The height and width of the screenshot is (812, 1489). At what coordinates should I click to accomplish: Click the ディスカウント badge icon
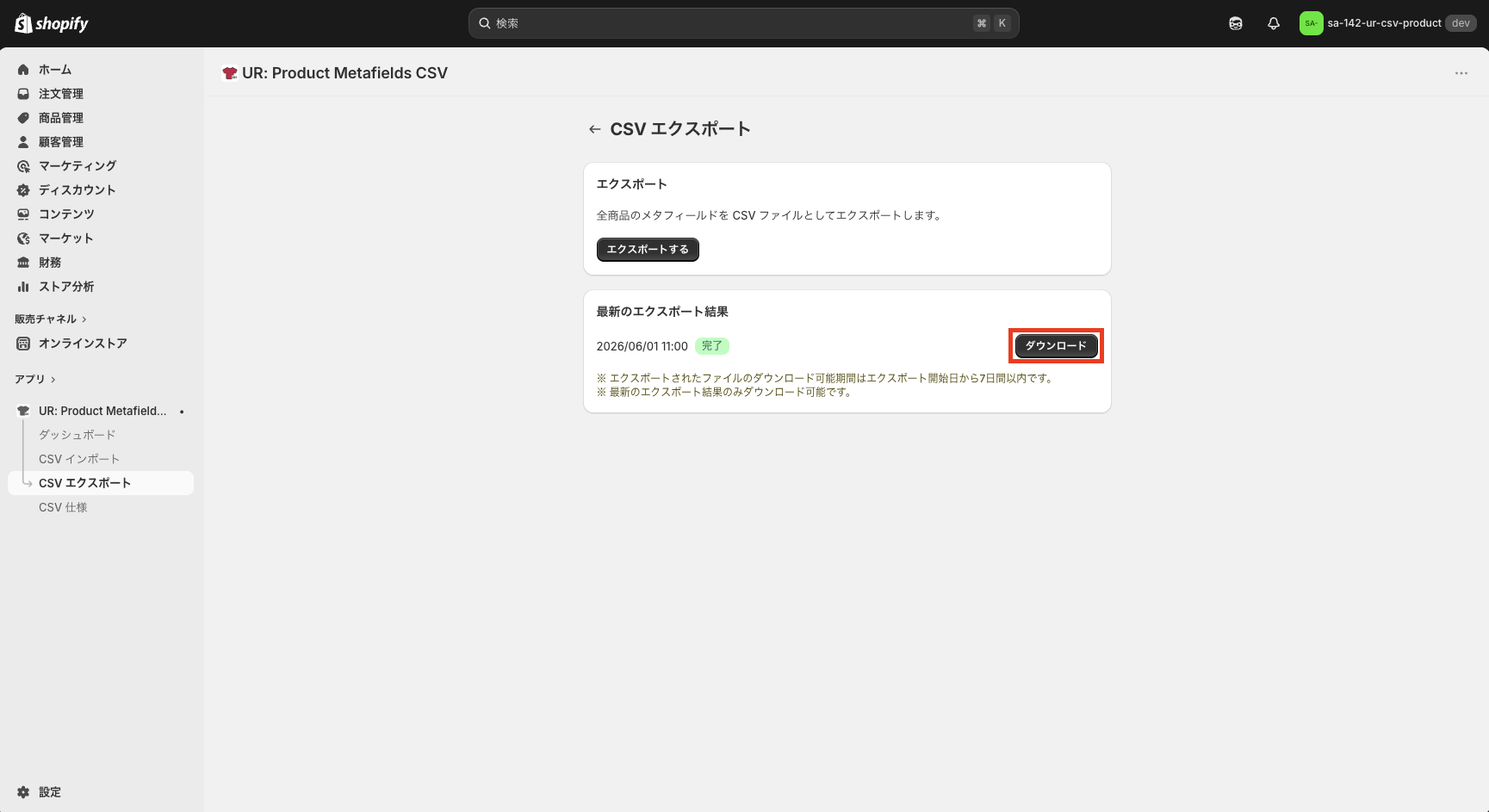pos(23,190)
